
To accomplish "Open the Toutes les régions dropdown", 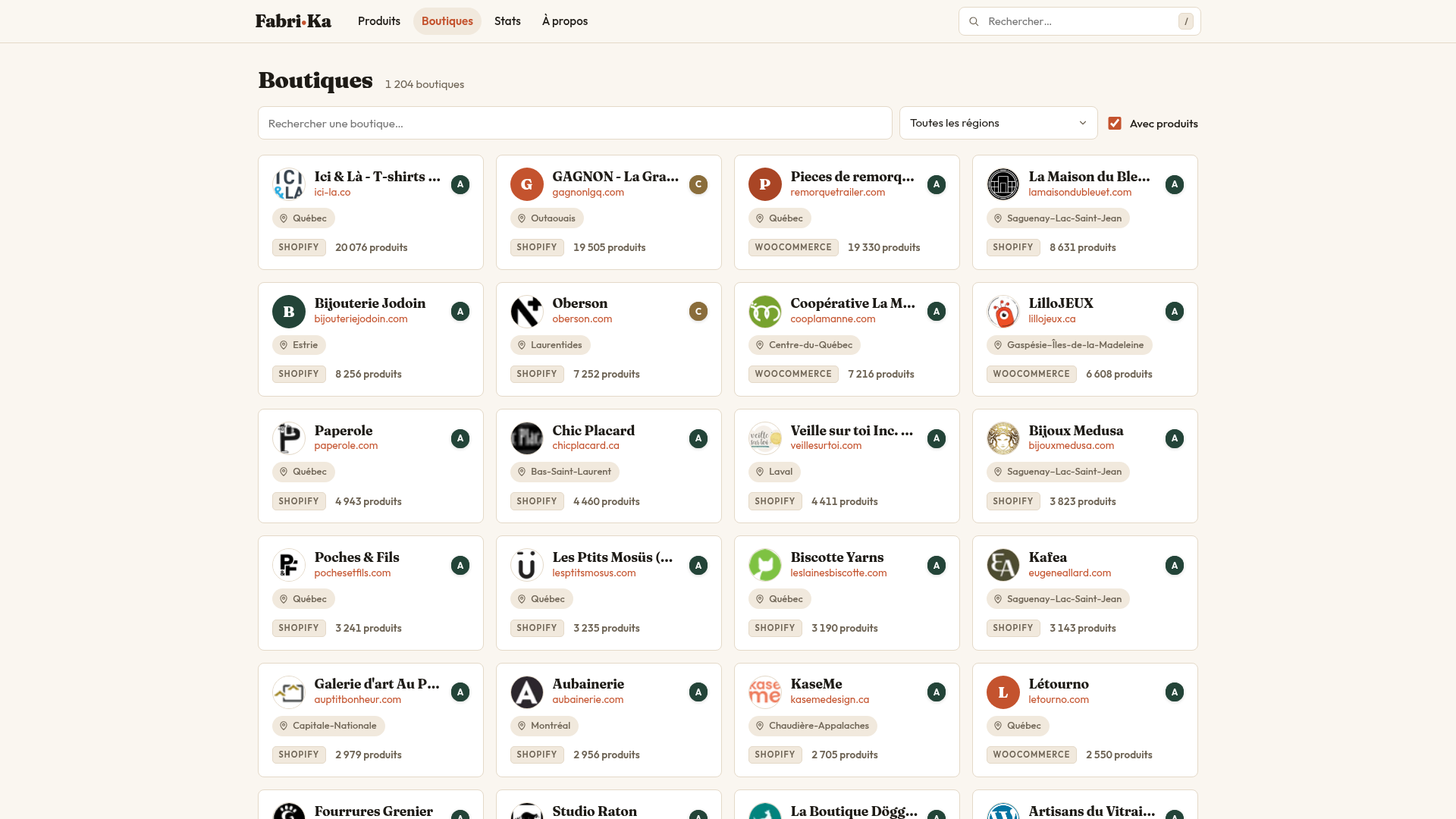I will pos(998,123).
